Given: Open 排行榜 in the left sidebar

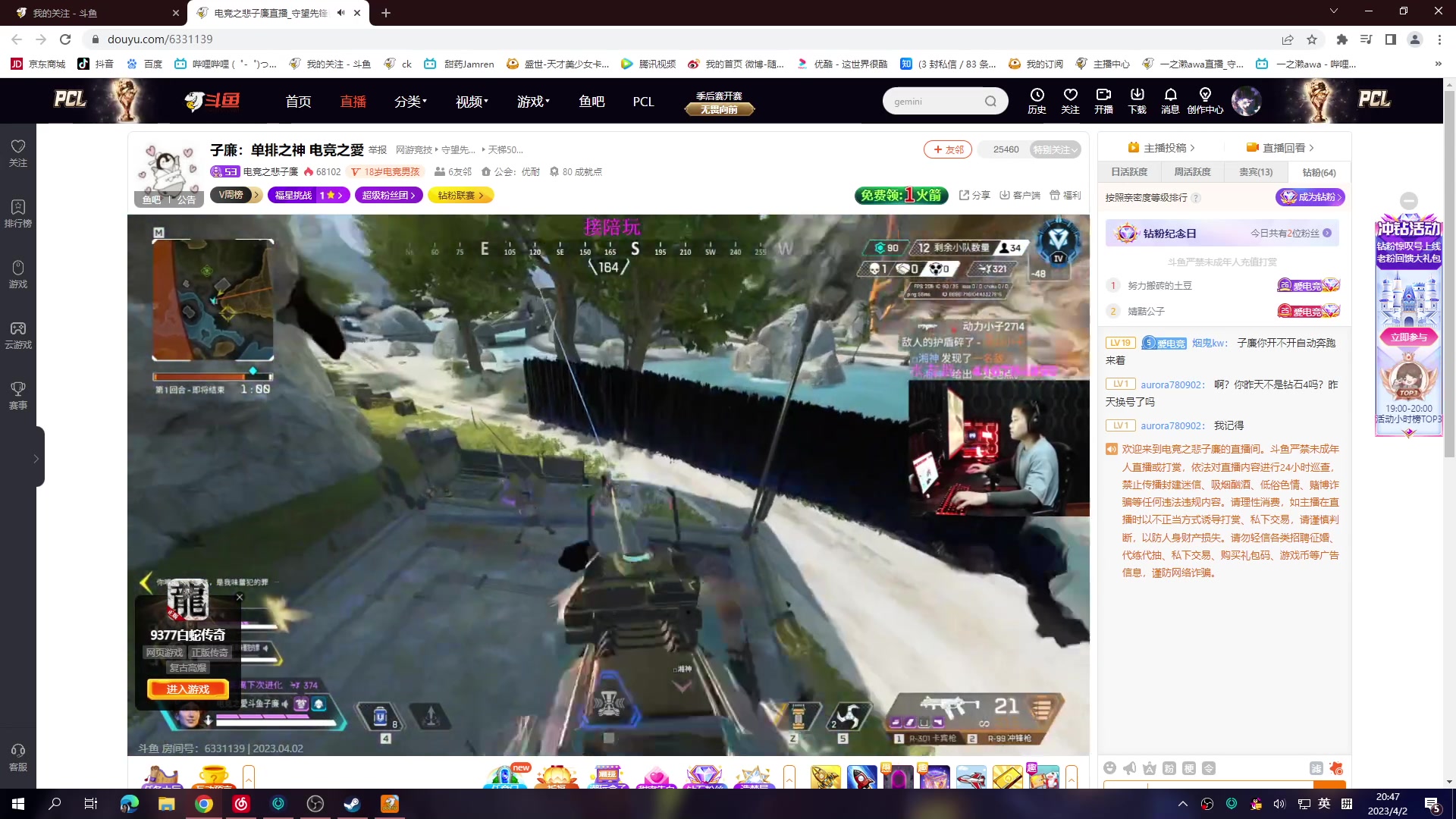Looking at the screenshot, I should pos(18,213).
